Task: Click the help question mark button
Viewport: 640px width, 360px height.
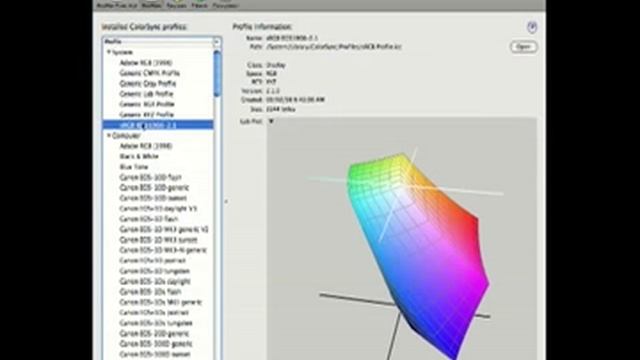Action: pos(531,27)
